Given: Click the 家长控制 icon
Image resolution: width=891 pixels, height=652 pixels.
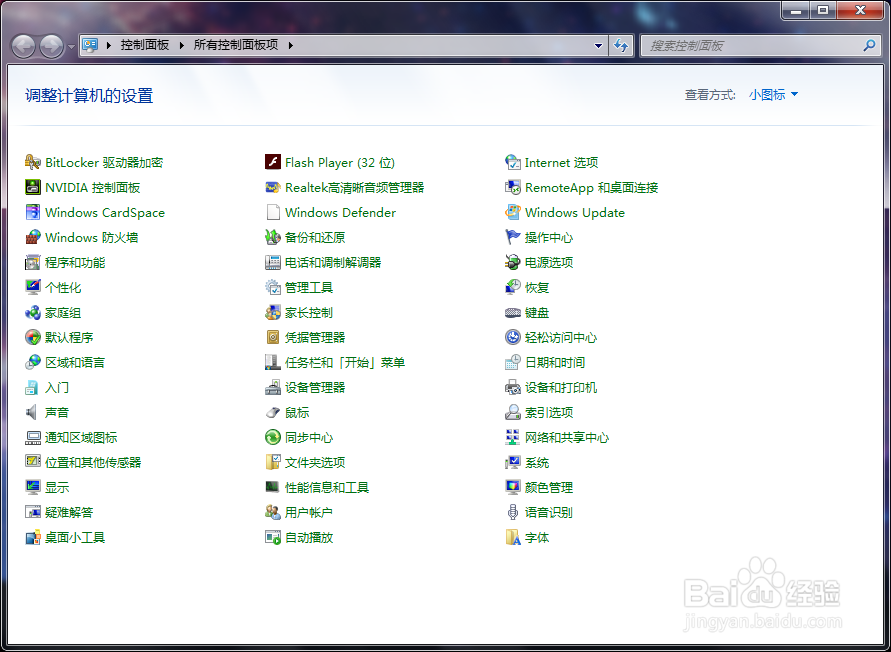Looking at the screenshot, I should click(273, 313).
